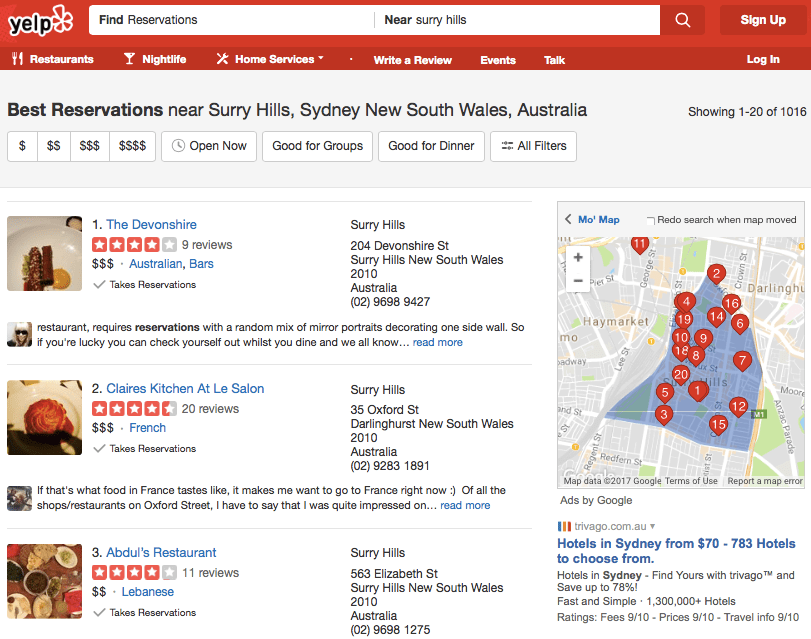Filter by $$ price range

[54, 146]
